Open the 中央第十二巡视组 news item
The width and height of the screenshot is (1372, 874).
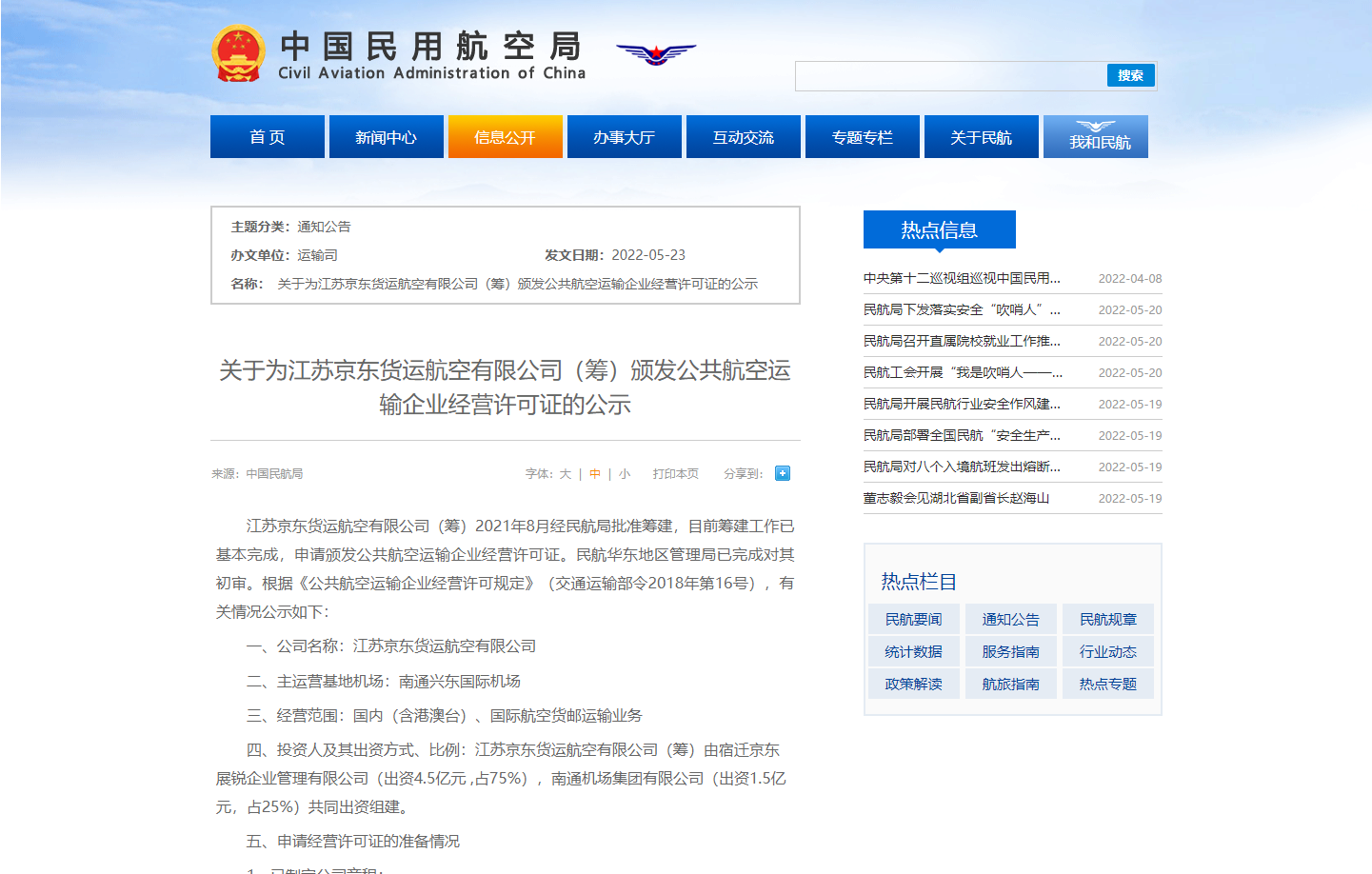click(962, 278)
